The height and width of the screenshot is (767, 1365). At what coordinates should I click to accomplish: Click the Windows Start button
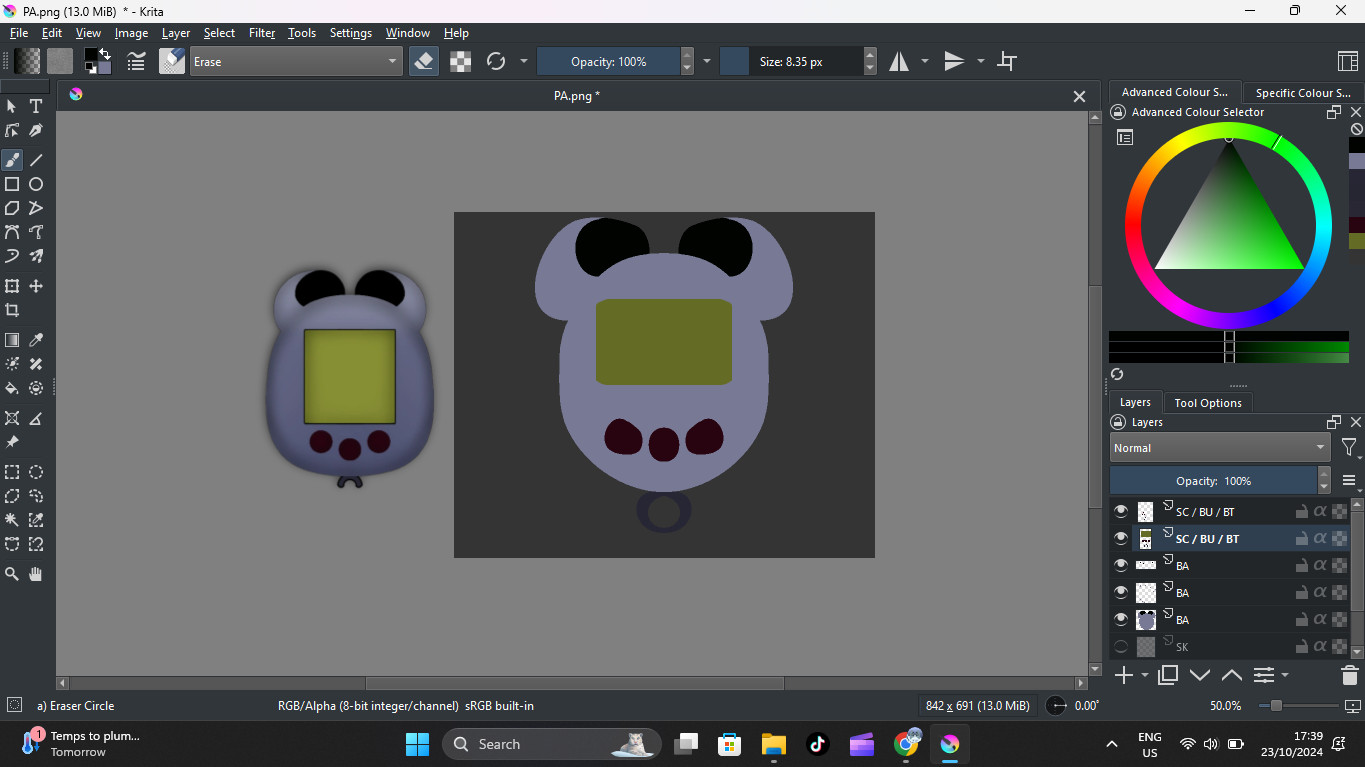pos(417,744)
